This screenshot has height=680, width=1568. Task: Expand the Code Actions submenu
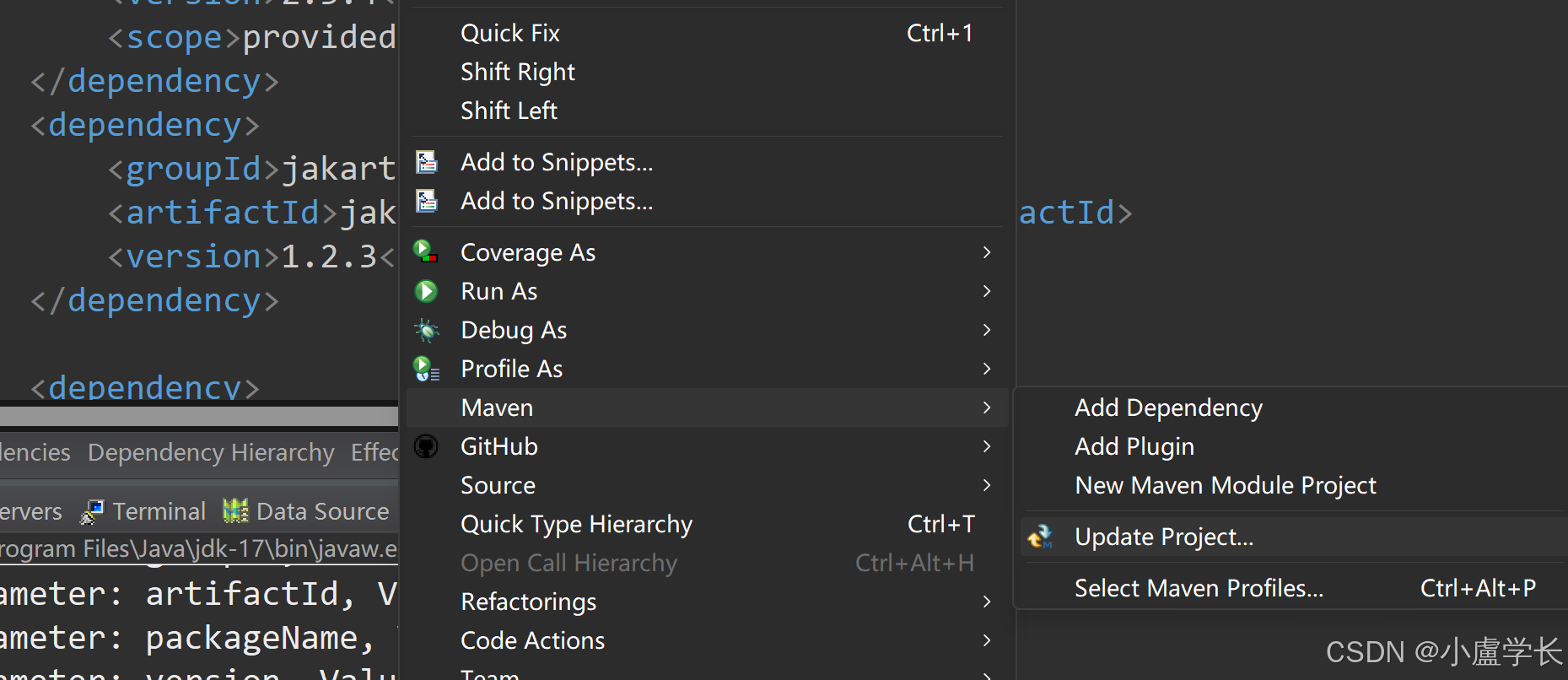pos(985,640)
